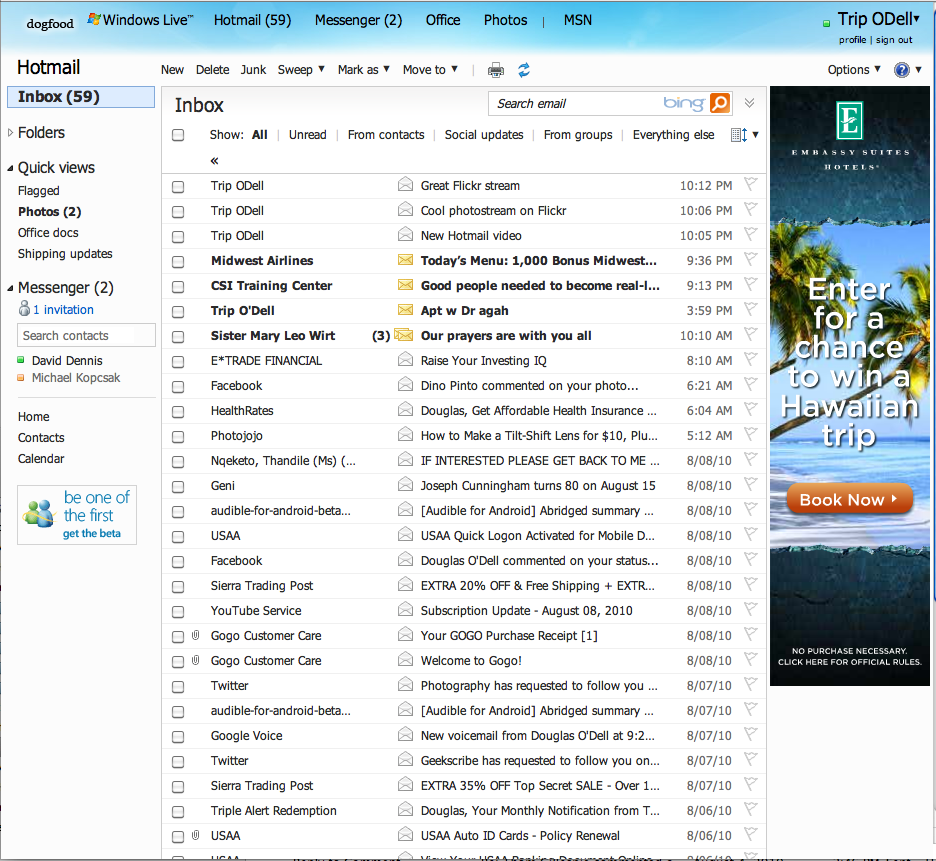Open Messenger (2) in top navigation

coord(358,20)
